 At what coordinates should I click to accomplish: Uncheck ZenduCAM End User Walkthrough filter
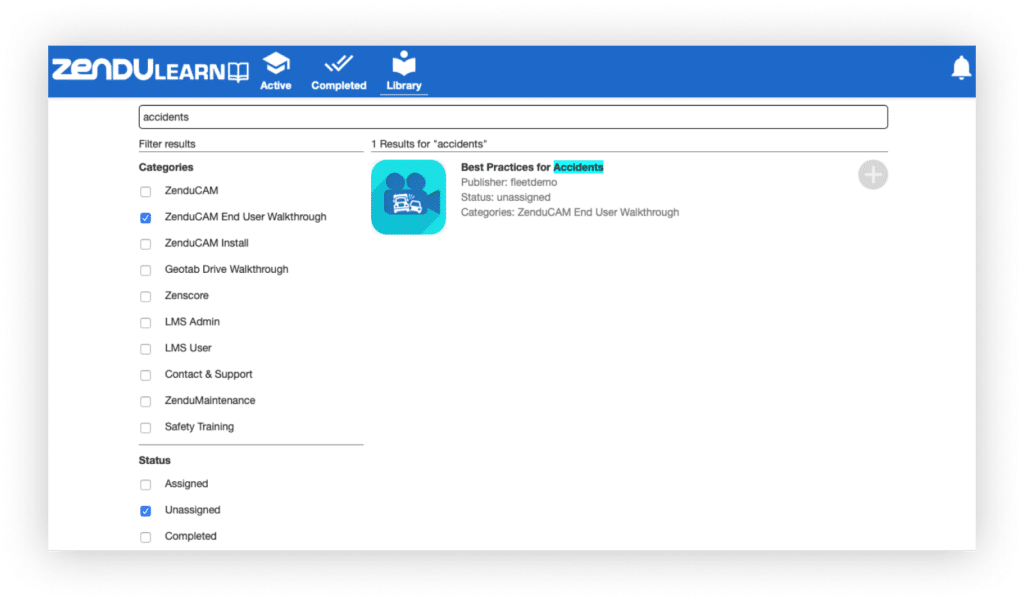click(146, 218)
